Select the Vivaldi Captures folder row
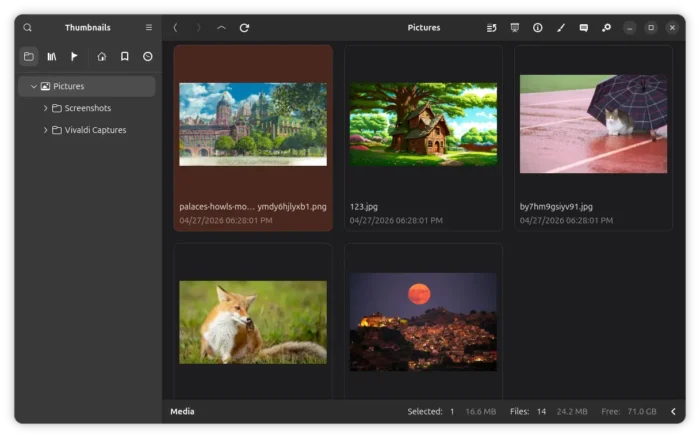This screenshot has height=438, width=700. coord(87,130)
